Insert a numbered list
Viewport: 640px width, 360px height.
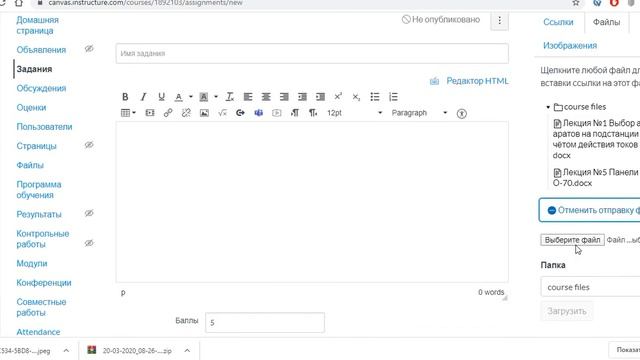pos(393,97)
